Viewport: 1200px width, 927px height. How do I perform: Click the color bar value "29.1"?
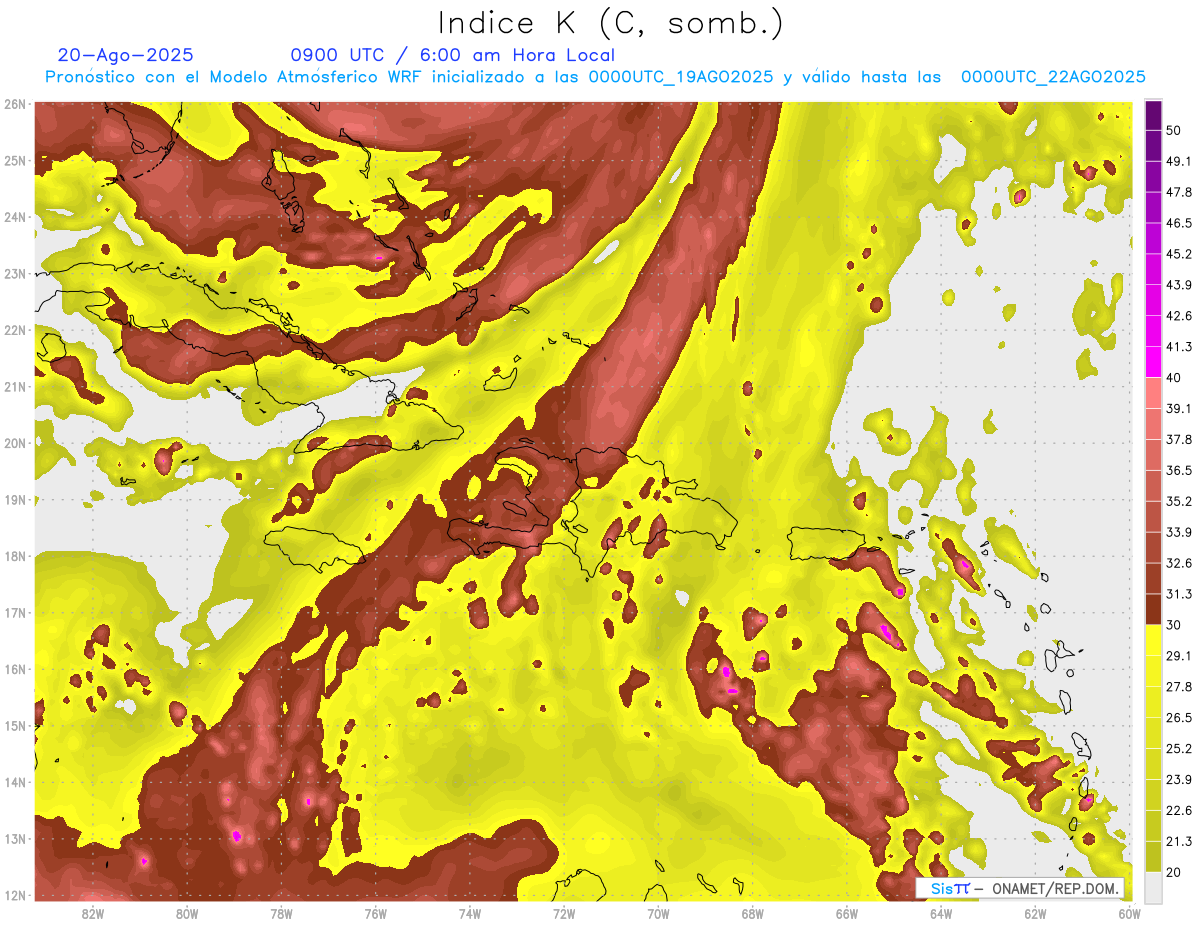(1179, 656)
